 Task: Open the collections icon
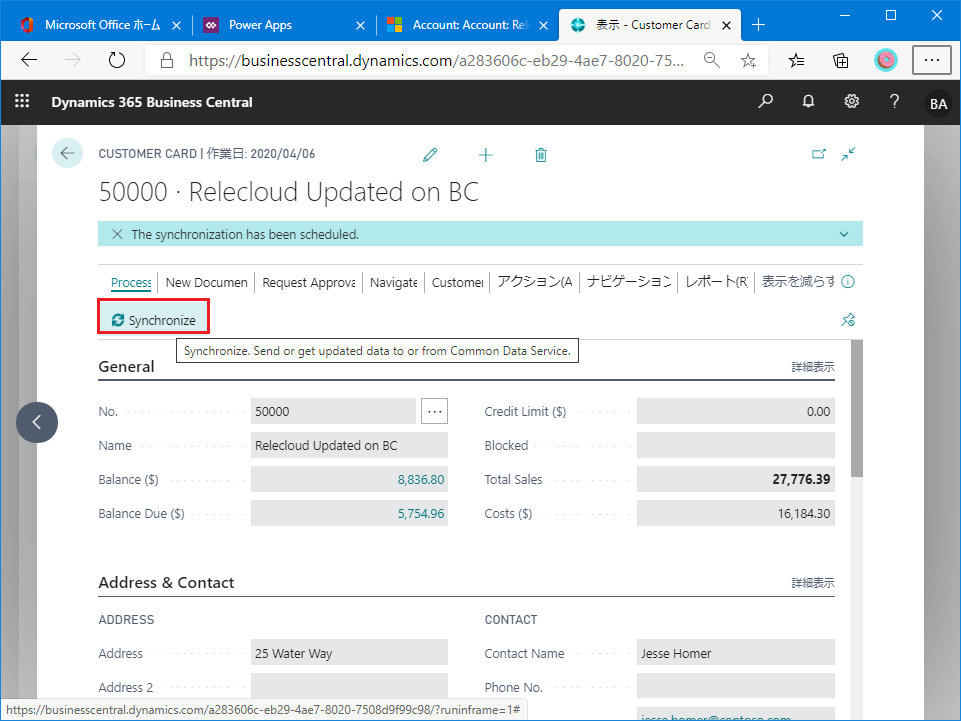click(x=840, y=60)
